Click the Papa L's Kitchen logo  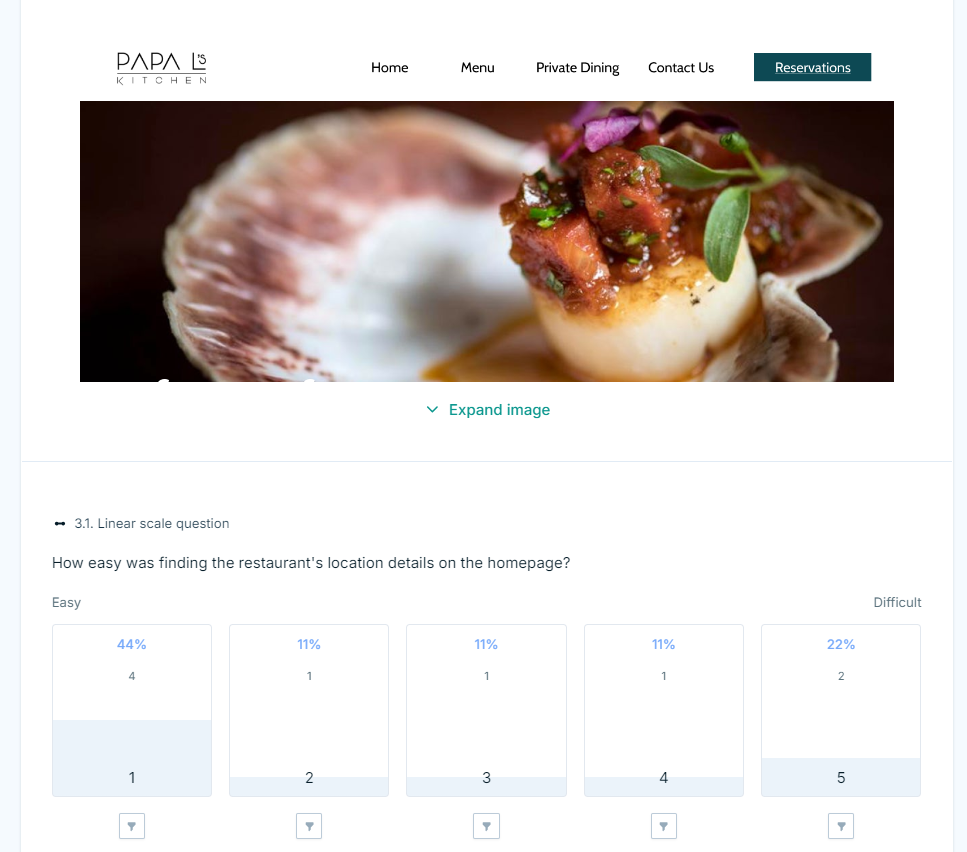tap(162, 68)
